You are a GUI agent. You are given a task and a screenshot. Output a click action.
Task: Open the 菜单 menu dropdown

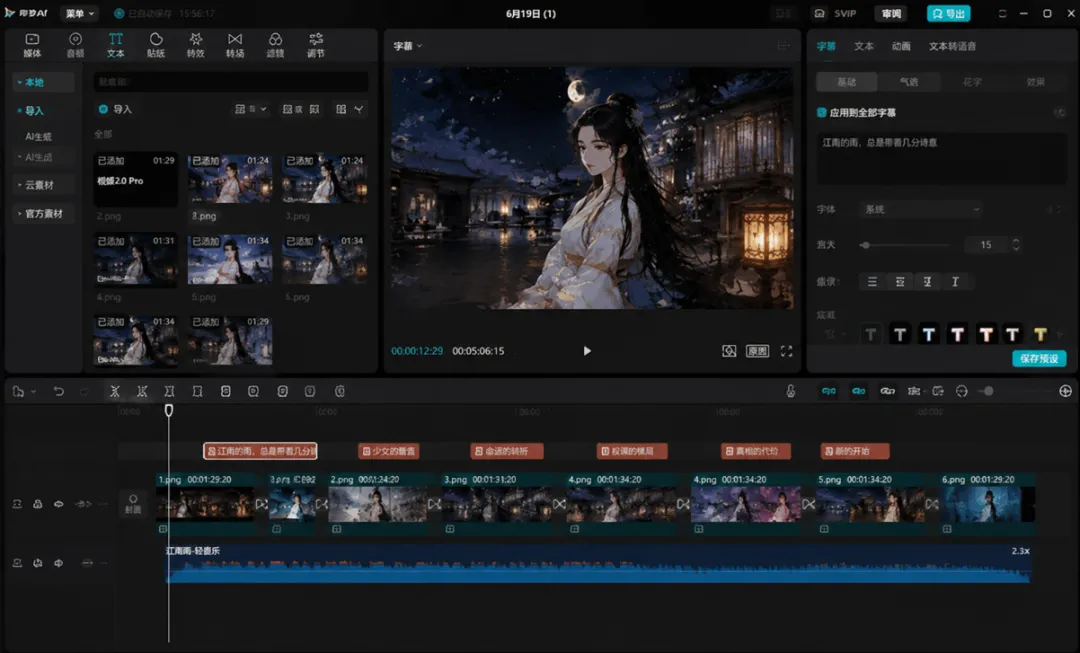click(80, 14)
